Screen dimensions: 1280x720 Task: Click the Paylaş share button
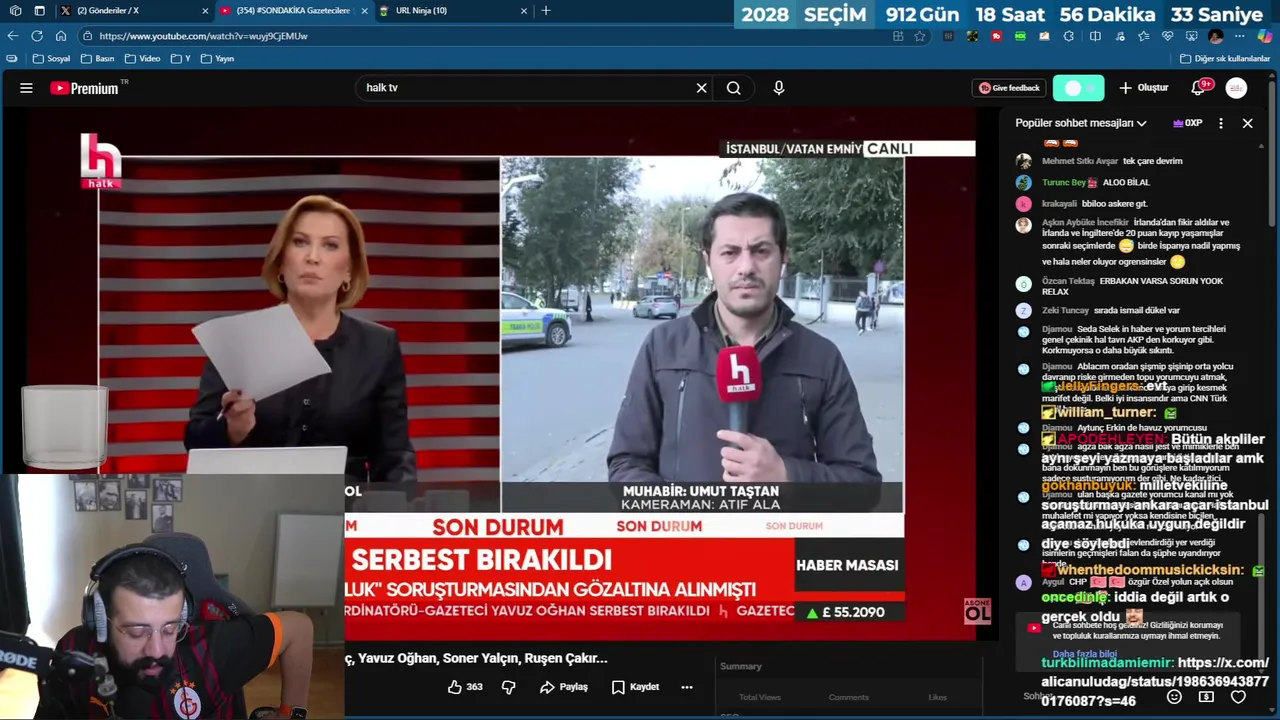coord(564,687)
